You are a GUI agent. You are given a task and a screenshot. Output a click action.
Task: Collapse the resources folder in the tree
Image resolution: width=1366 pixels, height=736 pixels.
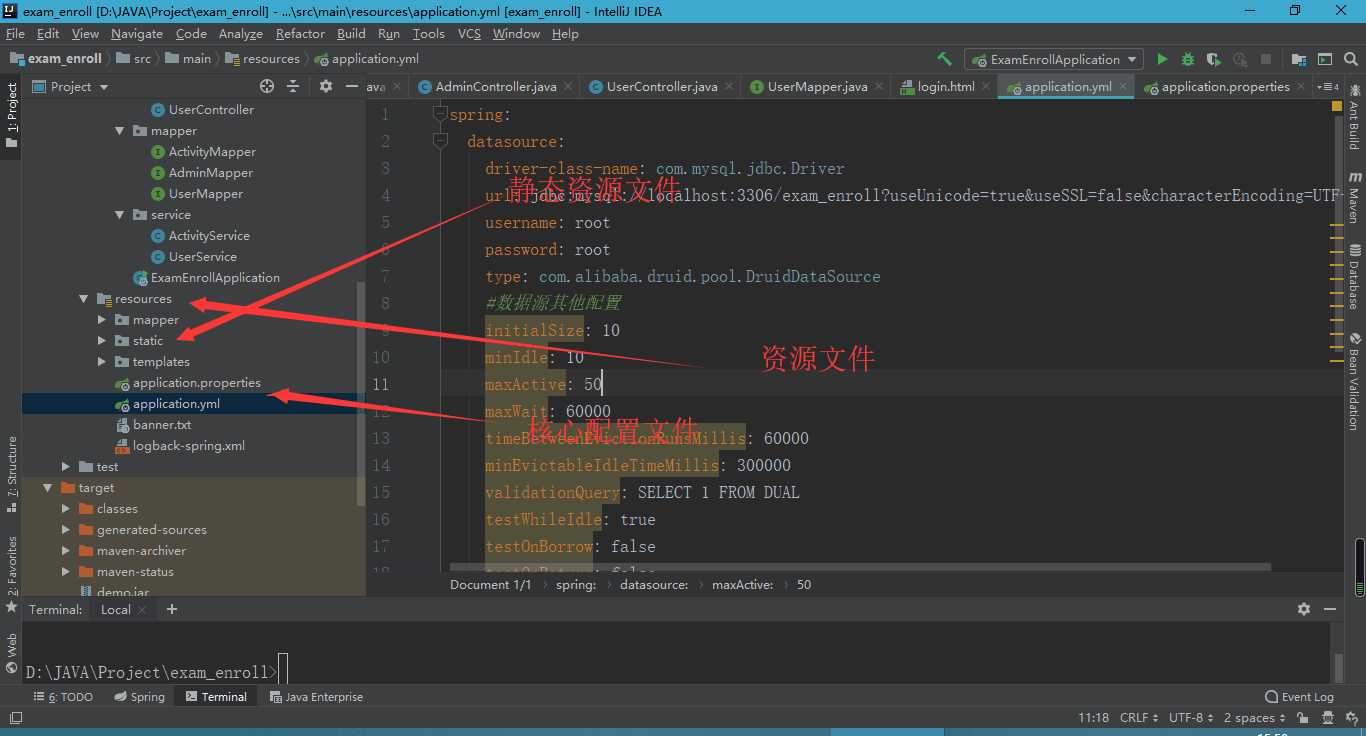(x=84, y=299)
